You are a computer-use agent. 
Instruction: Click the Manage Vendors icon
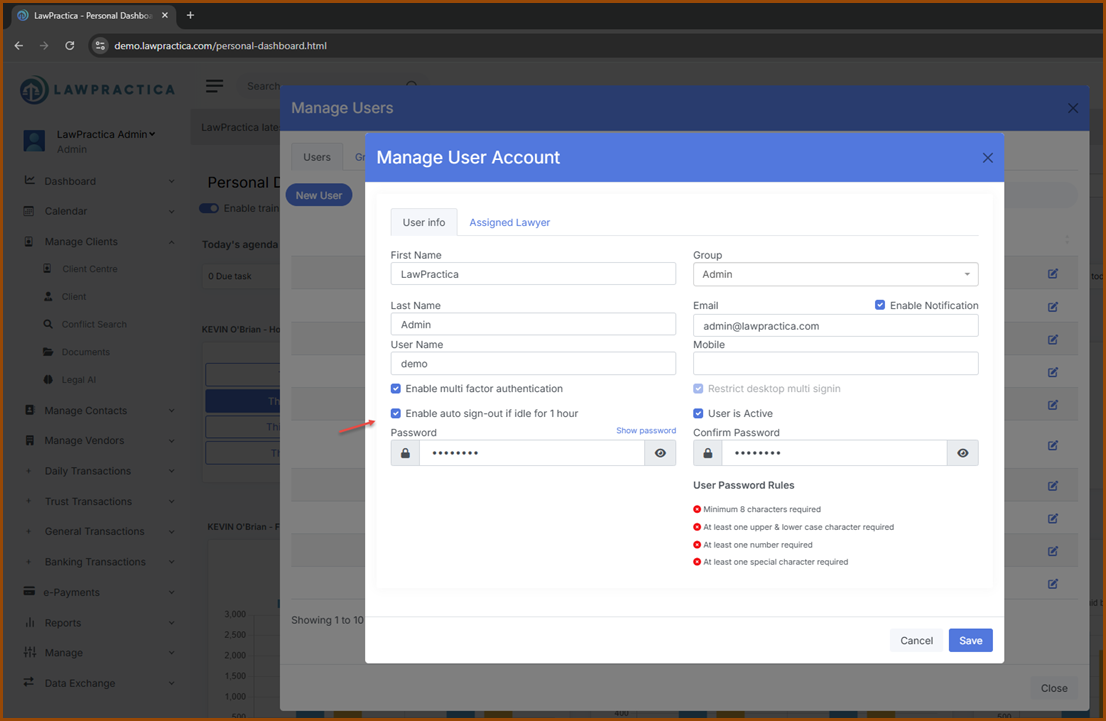click(30, 440)
